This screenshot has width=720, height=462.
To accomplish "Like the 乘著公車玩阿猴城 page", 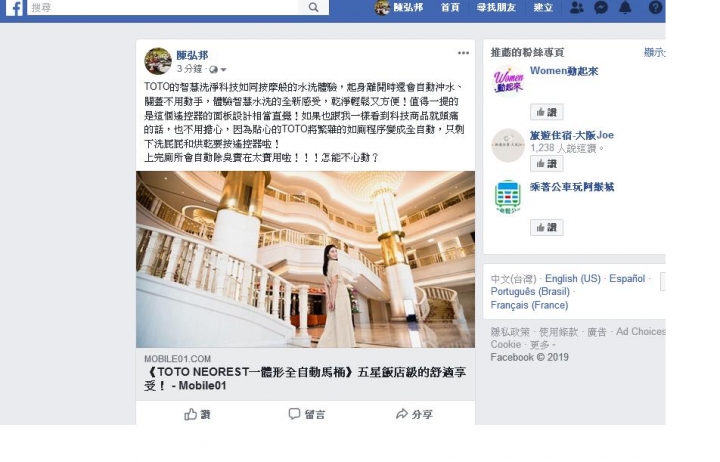I will tap(546, 227).
